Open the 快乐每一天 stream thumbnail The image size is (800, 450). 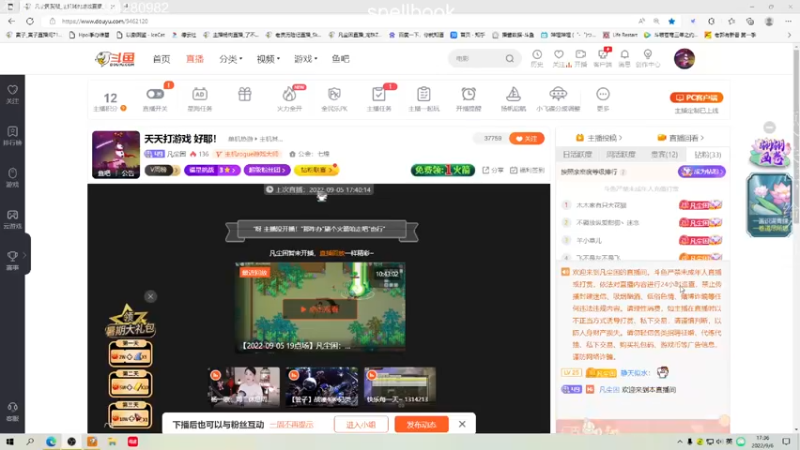(400, 386)
